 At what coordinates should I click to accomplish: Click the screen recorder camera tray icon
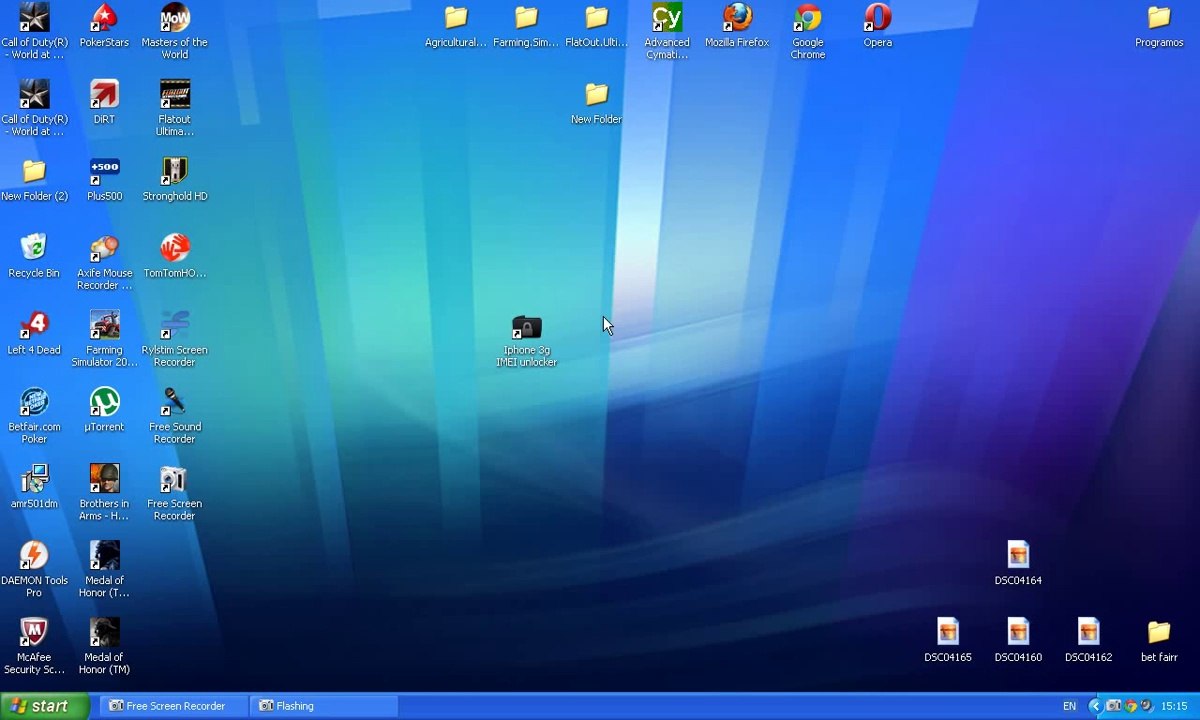click(1114, 706)
